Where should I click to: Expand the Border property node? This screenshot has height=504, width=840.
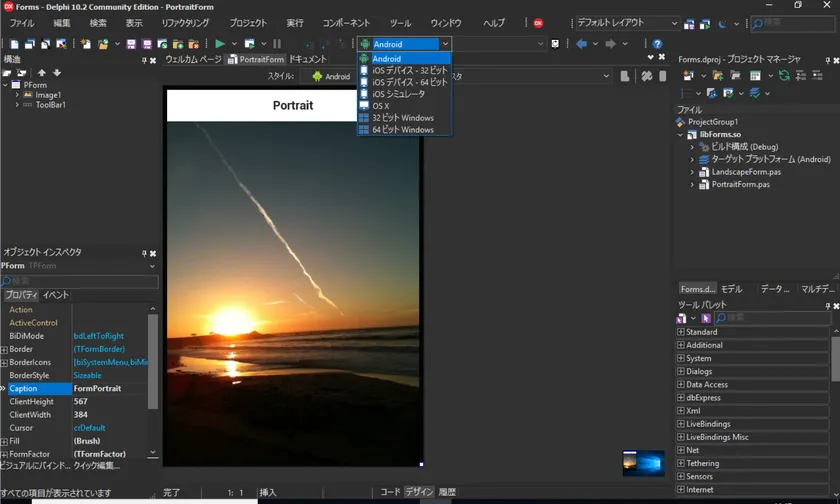point(4,349)
